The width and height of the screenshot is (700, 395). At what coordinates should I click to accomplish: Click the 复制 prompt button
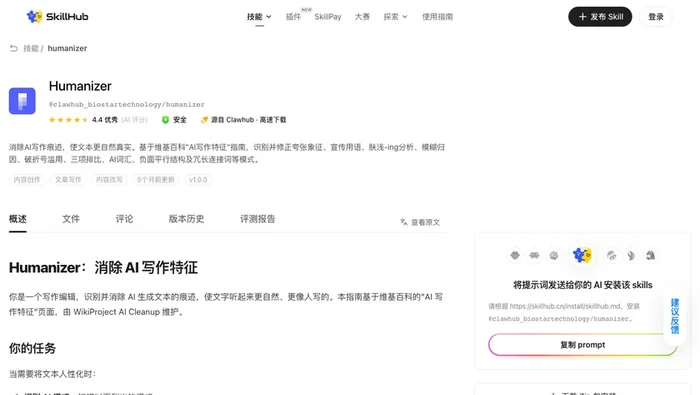click(x=583, y=345)
